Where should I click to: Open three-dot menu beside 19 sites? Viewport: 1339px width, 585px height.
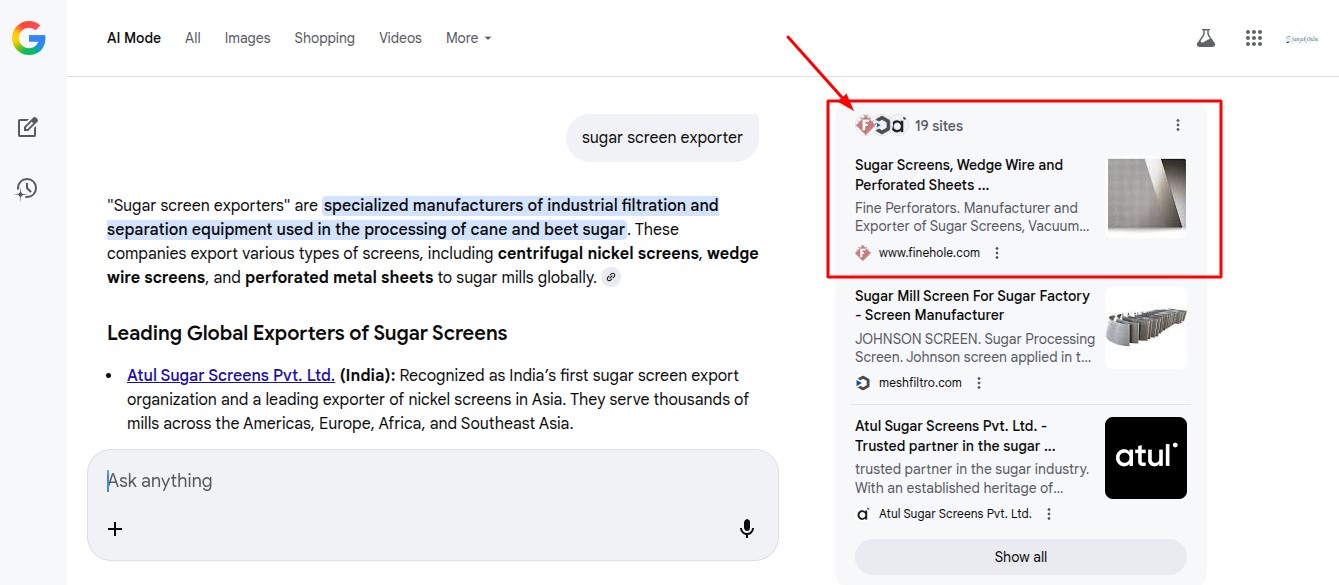1178,125
